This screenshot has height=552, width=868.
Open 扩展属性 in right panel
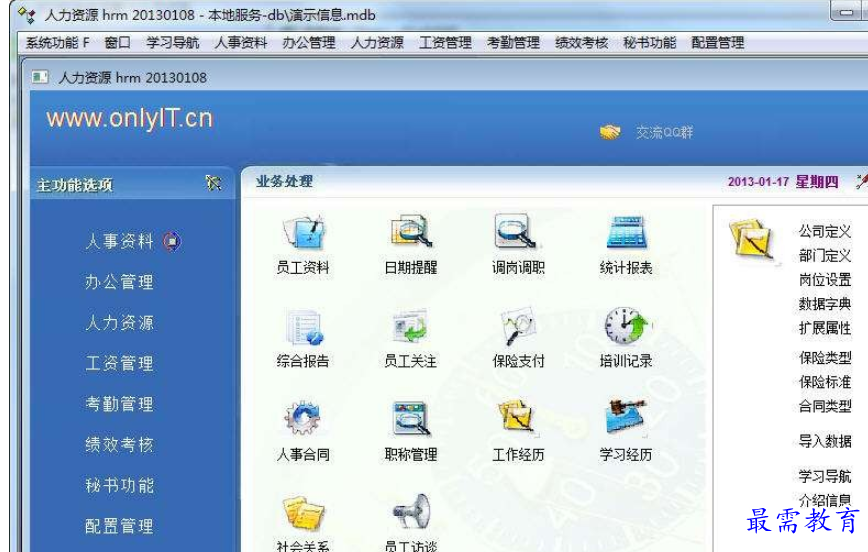pyautogui.click(x=824, y=328)
